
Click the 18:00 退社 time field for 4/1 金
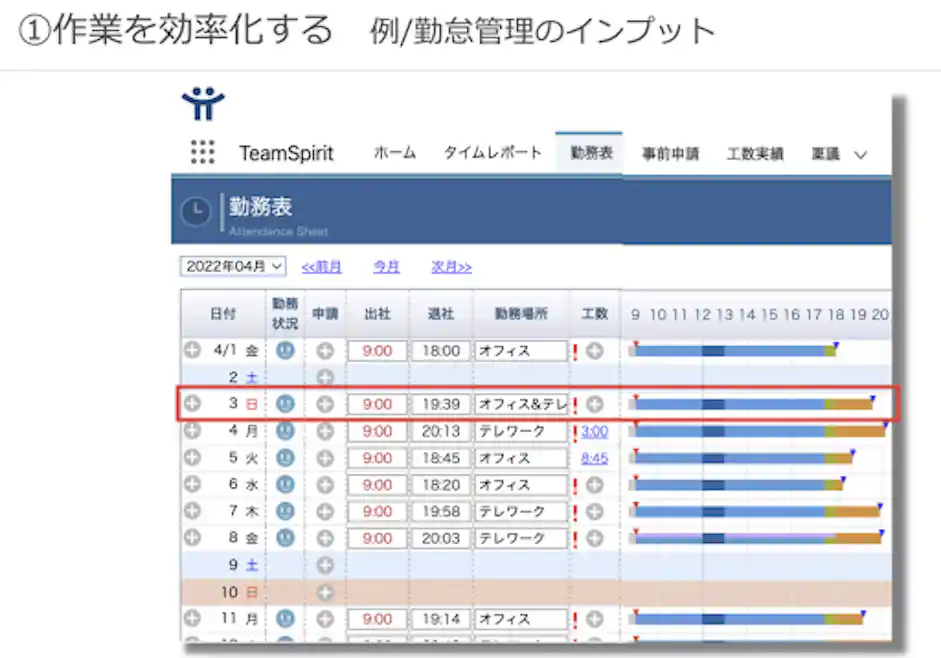(442, 351)
